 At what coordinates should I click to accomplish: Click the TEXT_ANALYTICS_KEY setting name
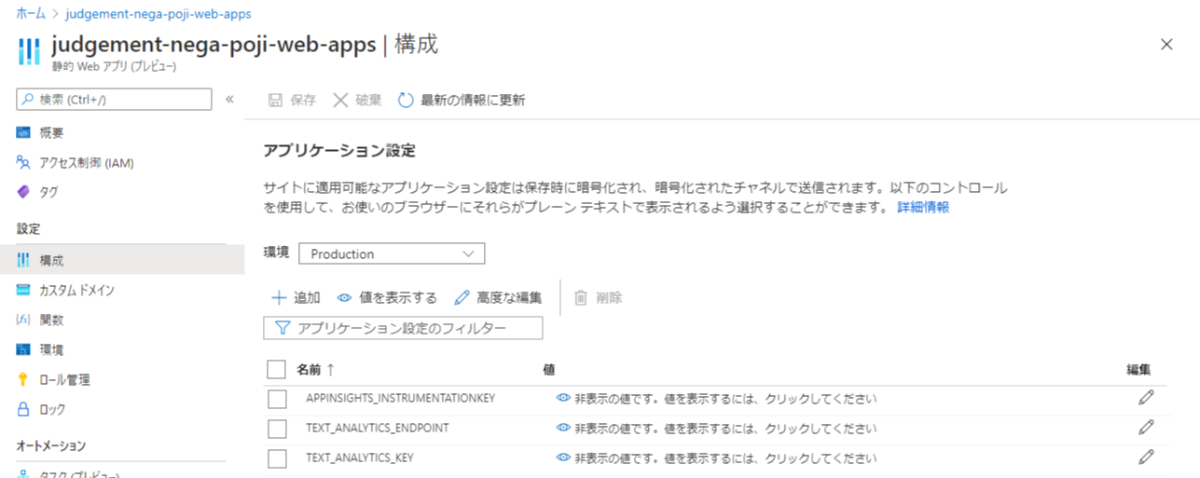pyautogui.click(x=360, y=457)
